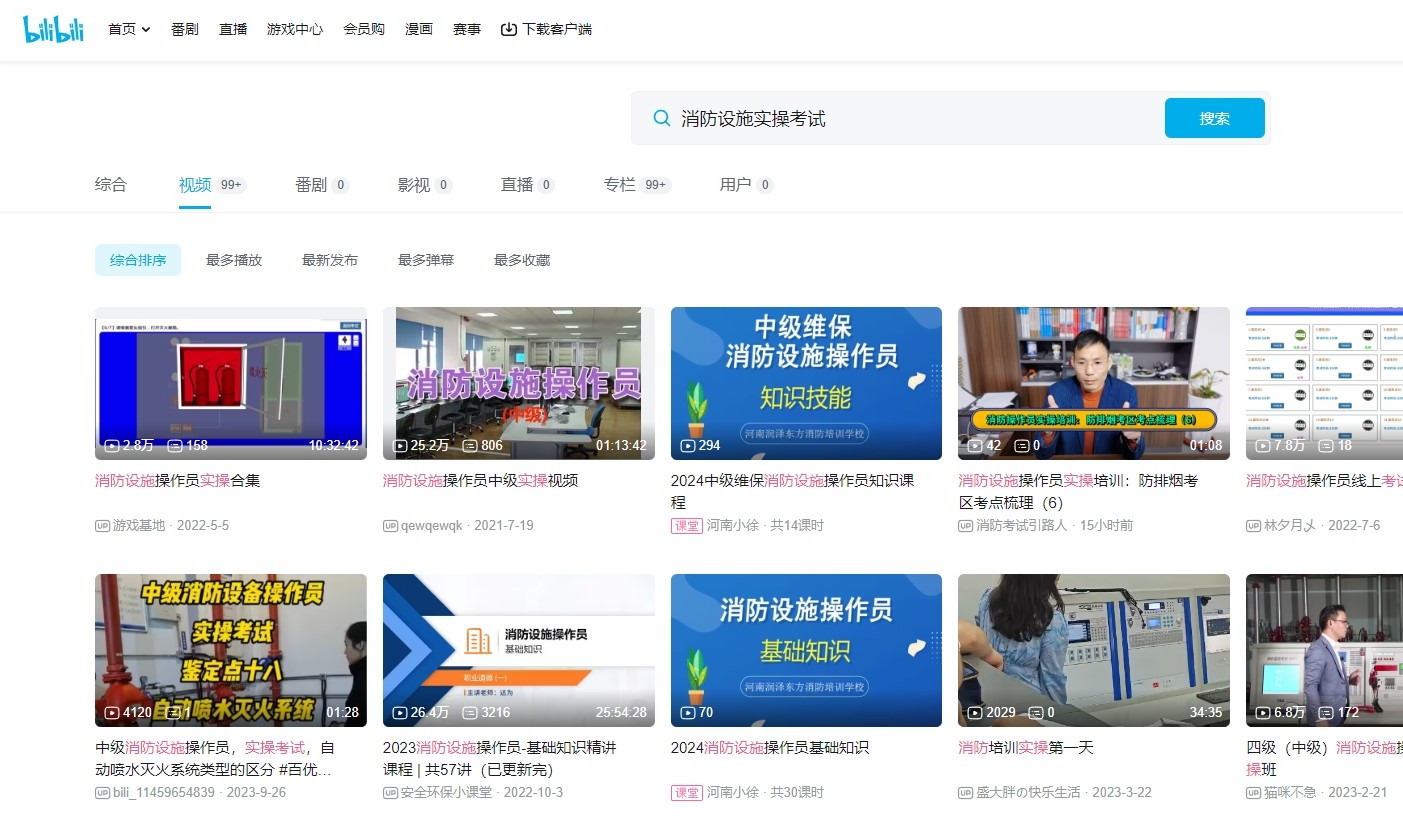
Task: Click the blue 搜索 button
Action: pos(1214,118)
